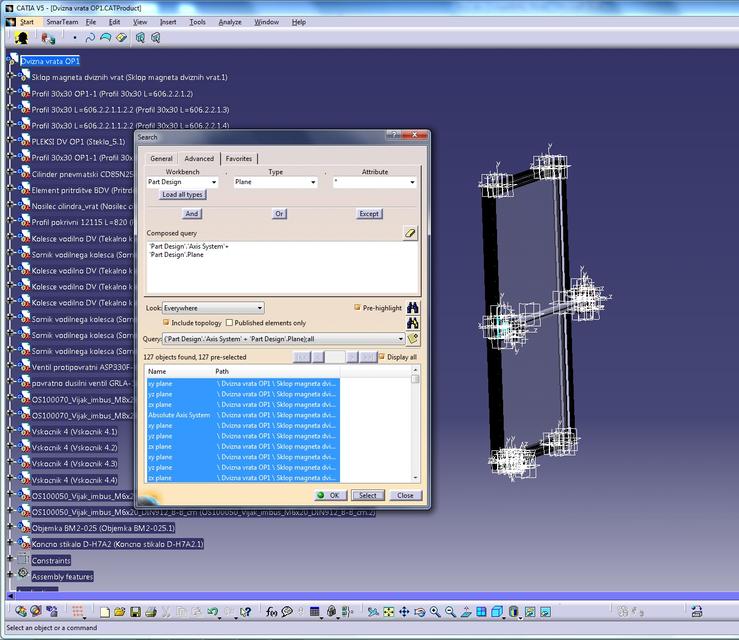Click the eraser icon beside Composed query
The height and width of the screenshot is (640, 739).
(410, 233)
